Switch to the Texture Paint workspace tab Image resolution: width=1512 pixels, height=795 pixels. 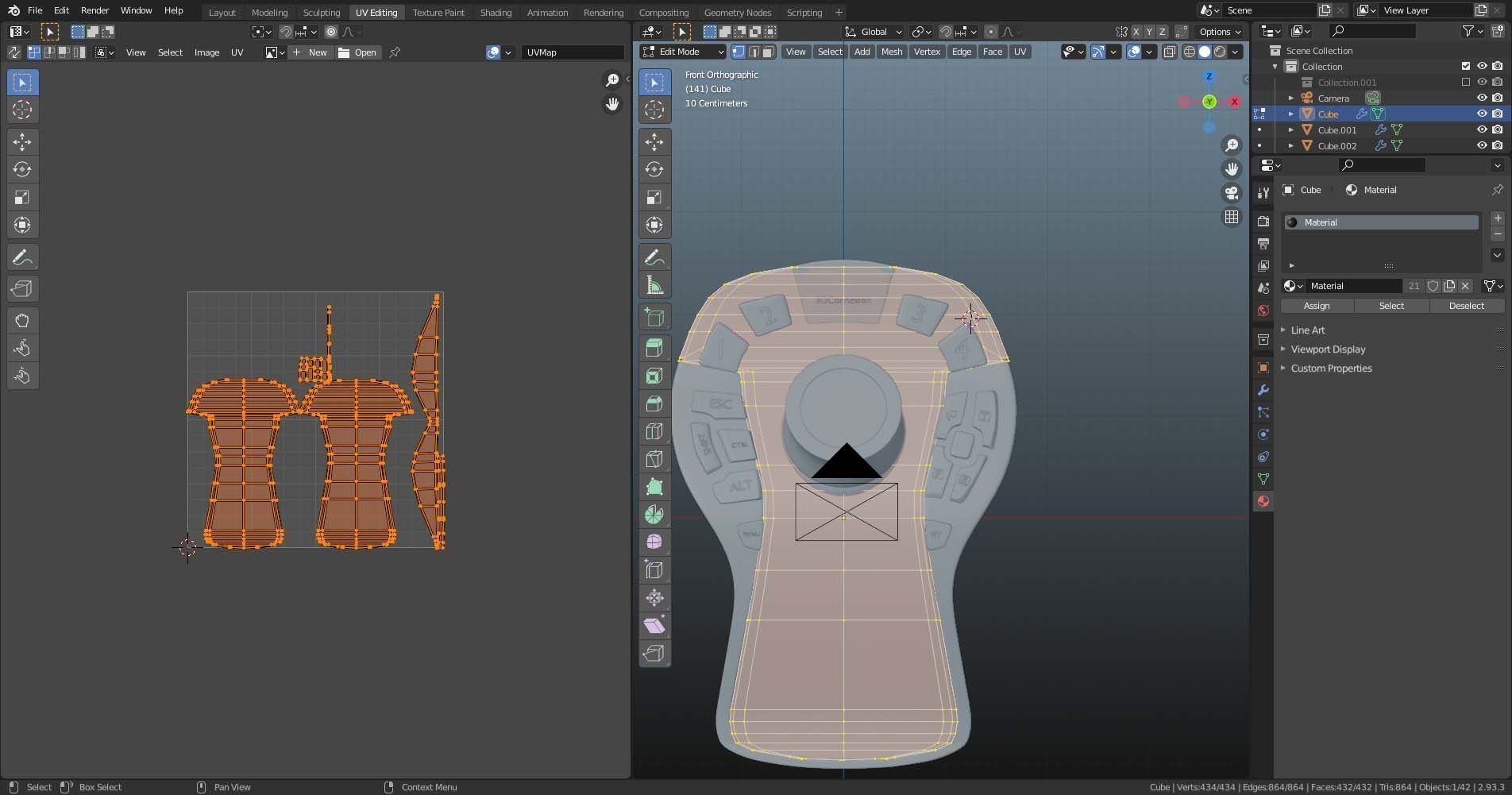point(438,12)
